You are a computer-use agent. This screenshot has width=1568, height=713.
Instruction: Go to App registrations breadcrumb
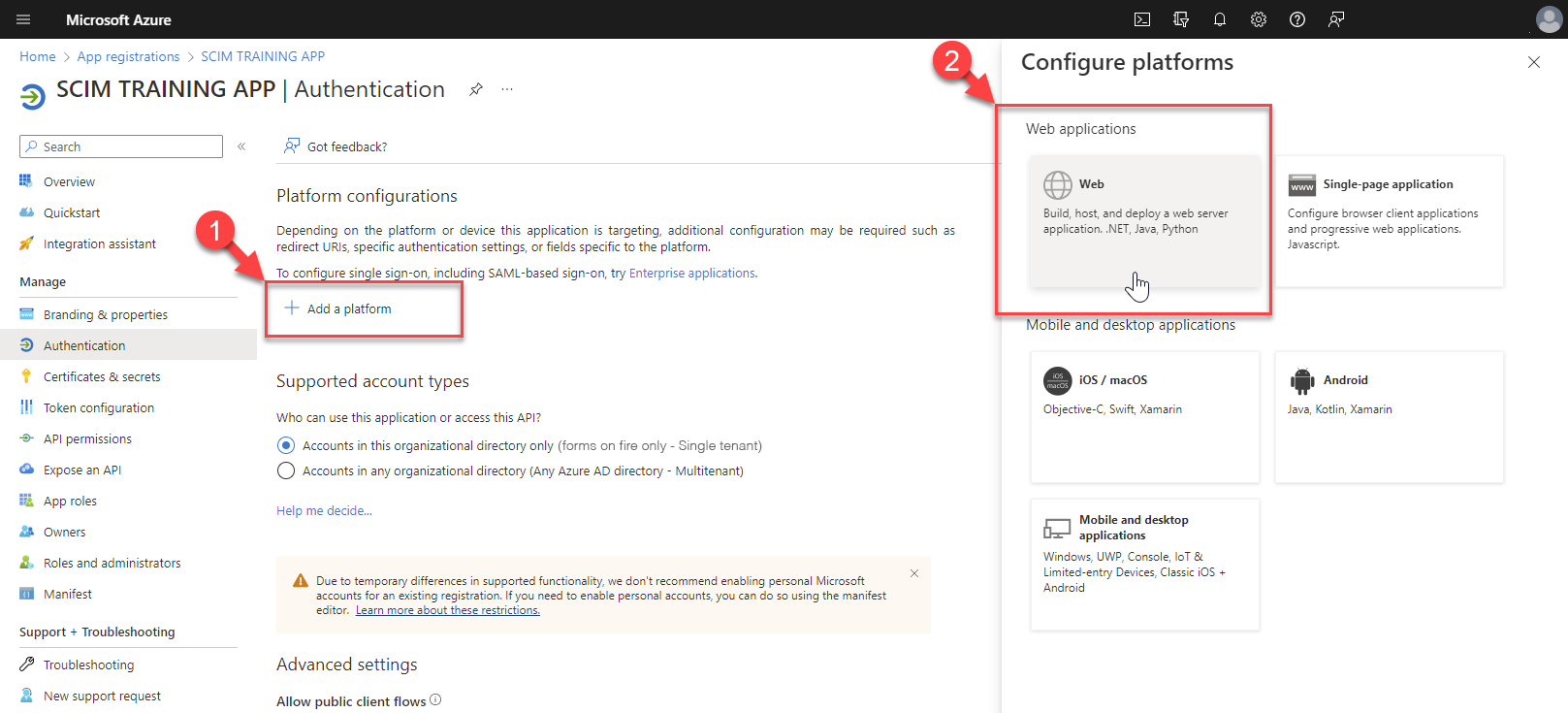click(129, 56)
